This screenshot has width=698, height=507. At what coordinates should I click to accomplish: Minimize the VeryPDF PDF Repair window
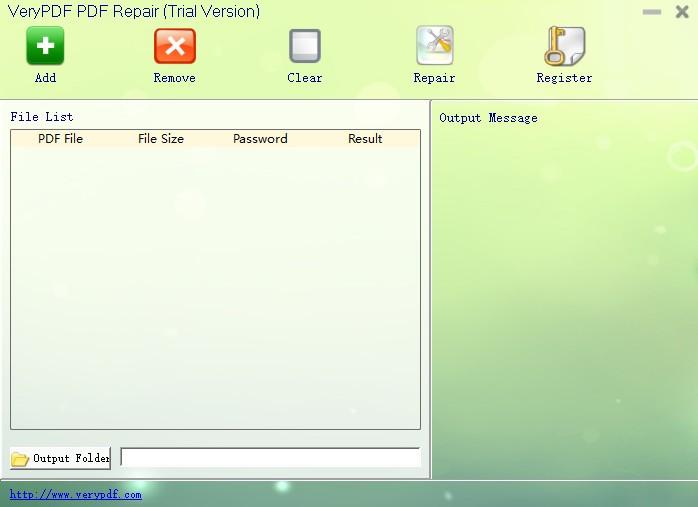click(x=652, y=12)
